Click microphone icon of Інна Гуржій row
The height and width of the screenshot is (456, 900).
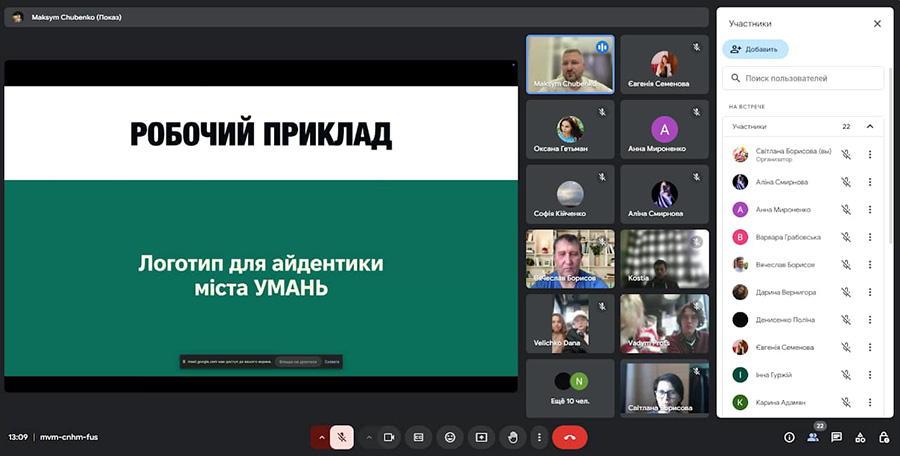tap(845, 375)
